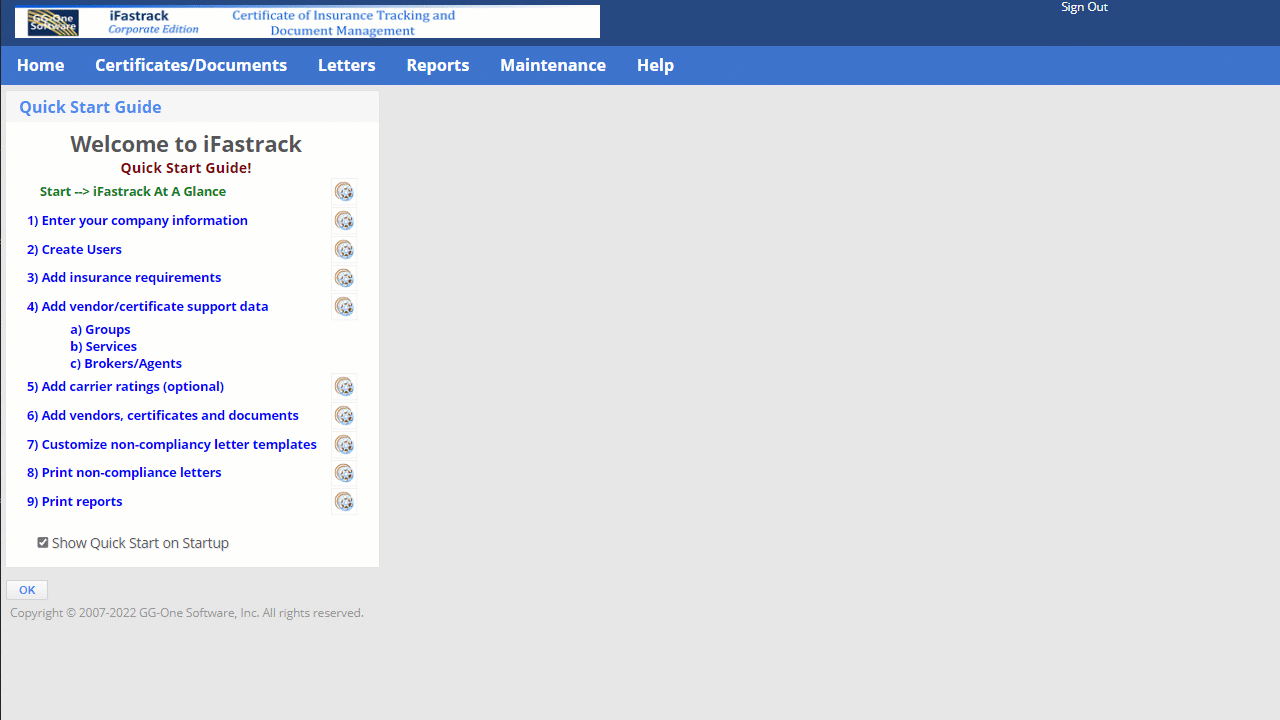
Task: Click the Quick Start Guide panel title
Action: [90, 107]
